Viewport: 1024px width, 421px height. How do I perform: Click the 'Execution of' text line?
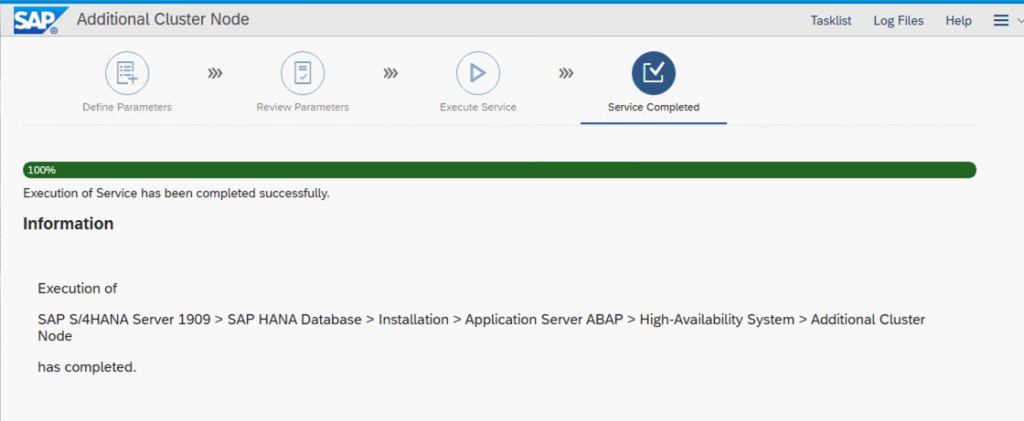77,288
